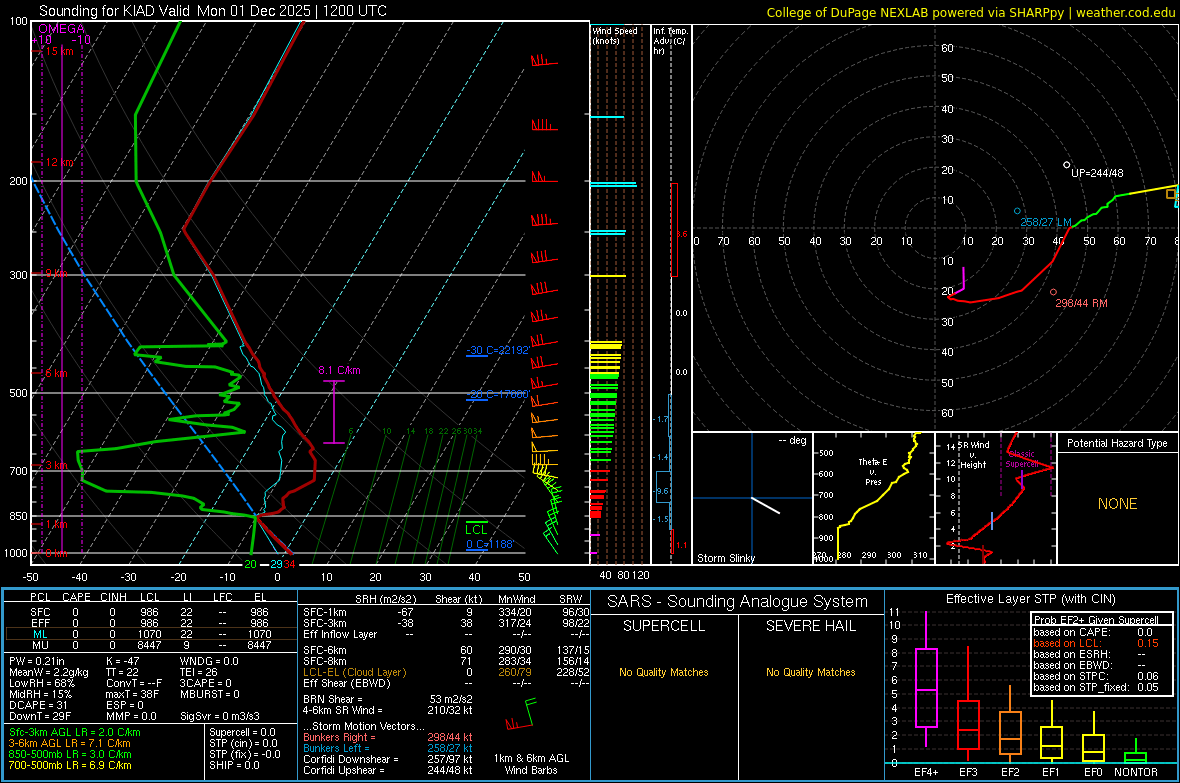Click the 700-500mb LR = 6.9 C/km line

(70, 765)
